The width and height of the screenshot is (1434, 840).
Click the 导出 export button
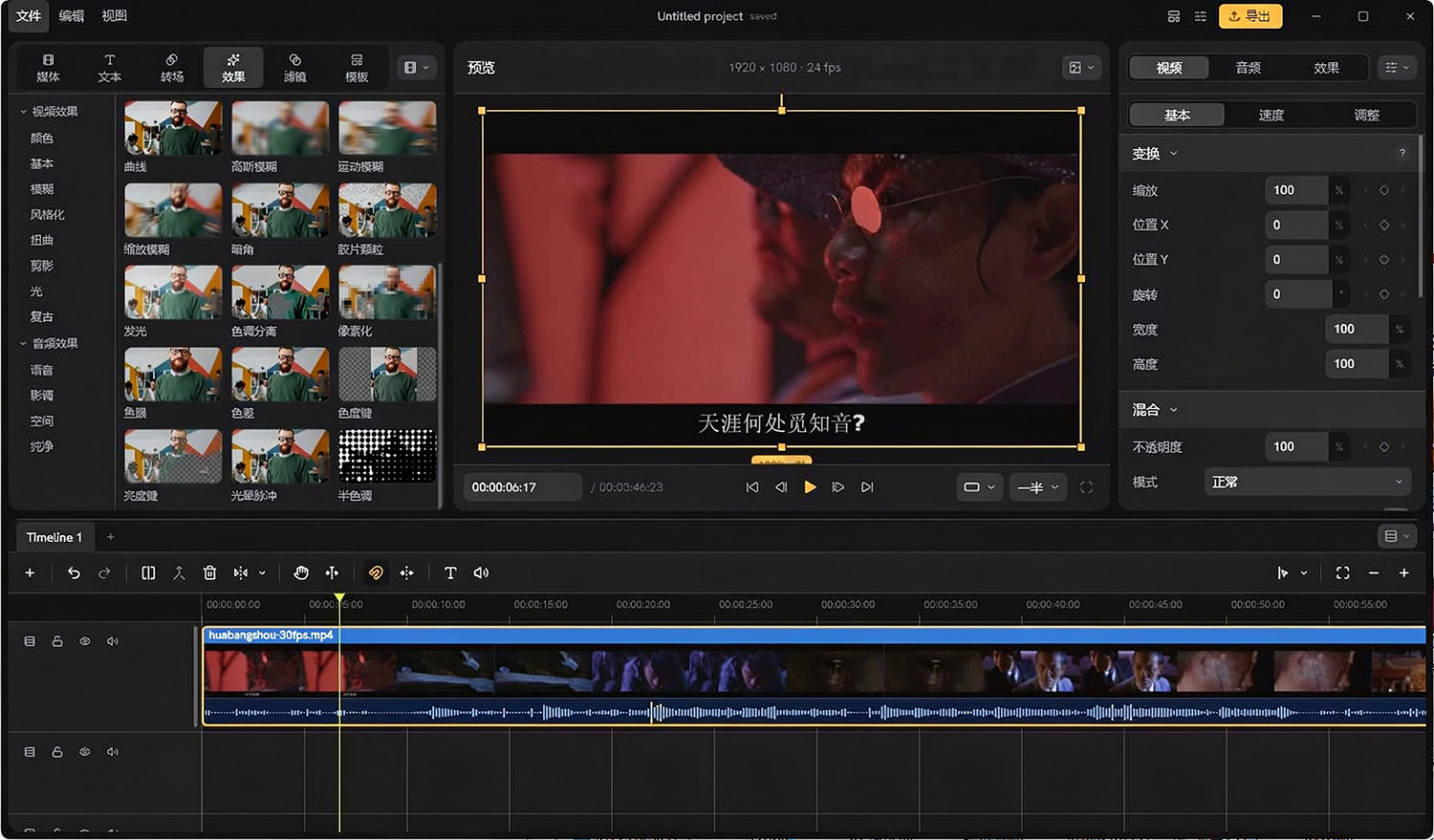coord(1250,16)
